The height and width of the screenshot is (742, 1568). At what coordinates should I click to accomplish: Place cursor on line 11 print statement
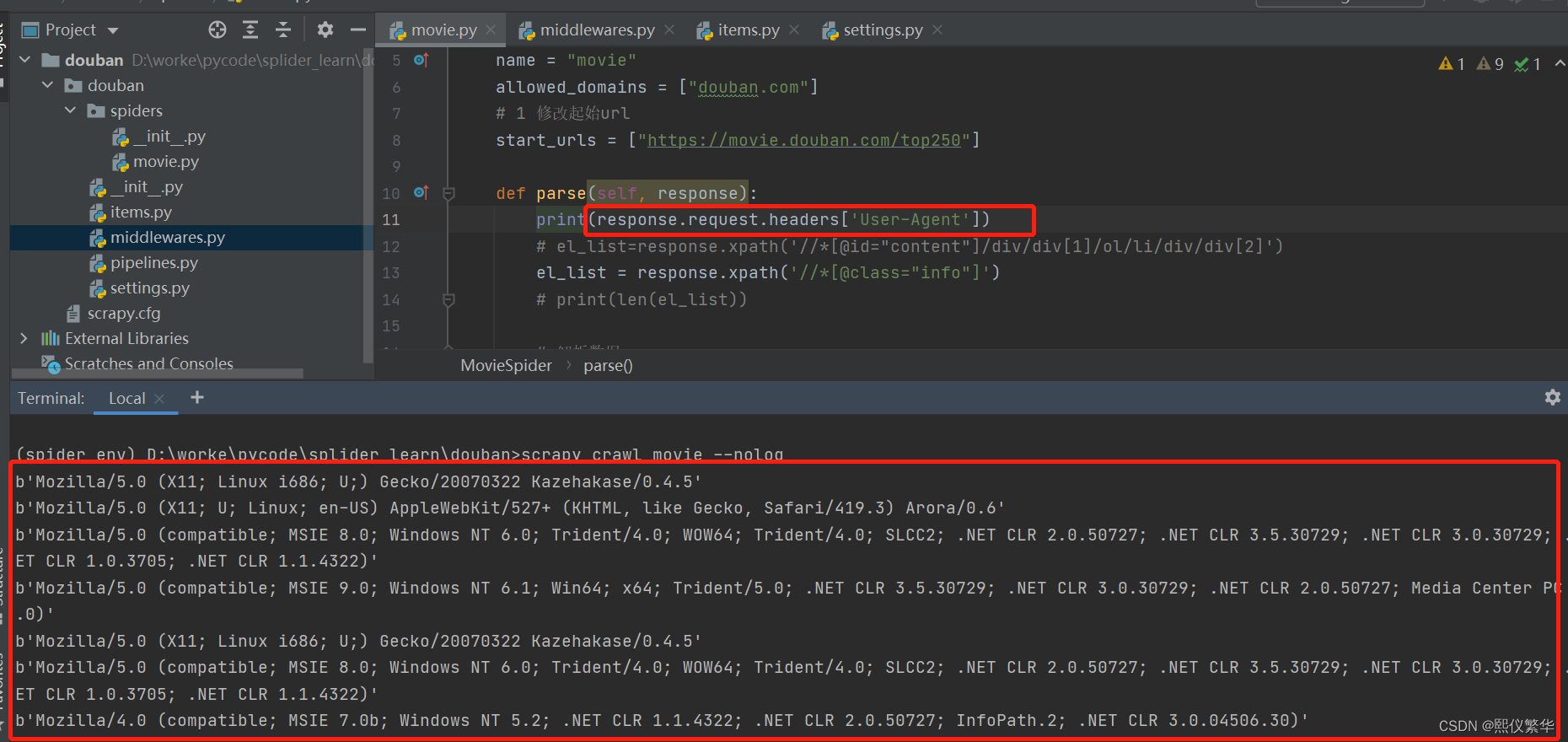pos(764,220)
